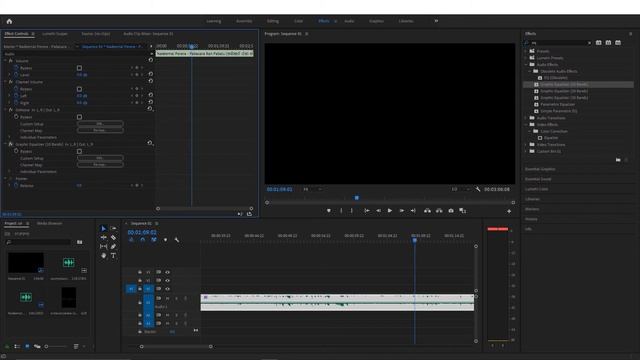Select the Selection tool arrow

(103, 229)
